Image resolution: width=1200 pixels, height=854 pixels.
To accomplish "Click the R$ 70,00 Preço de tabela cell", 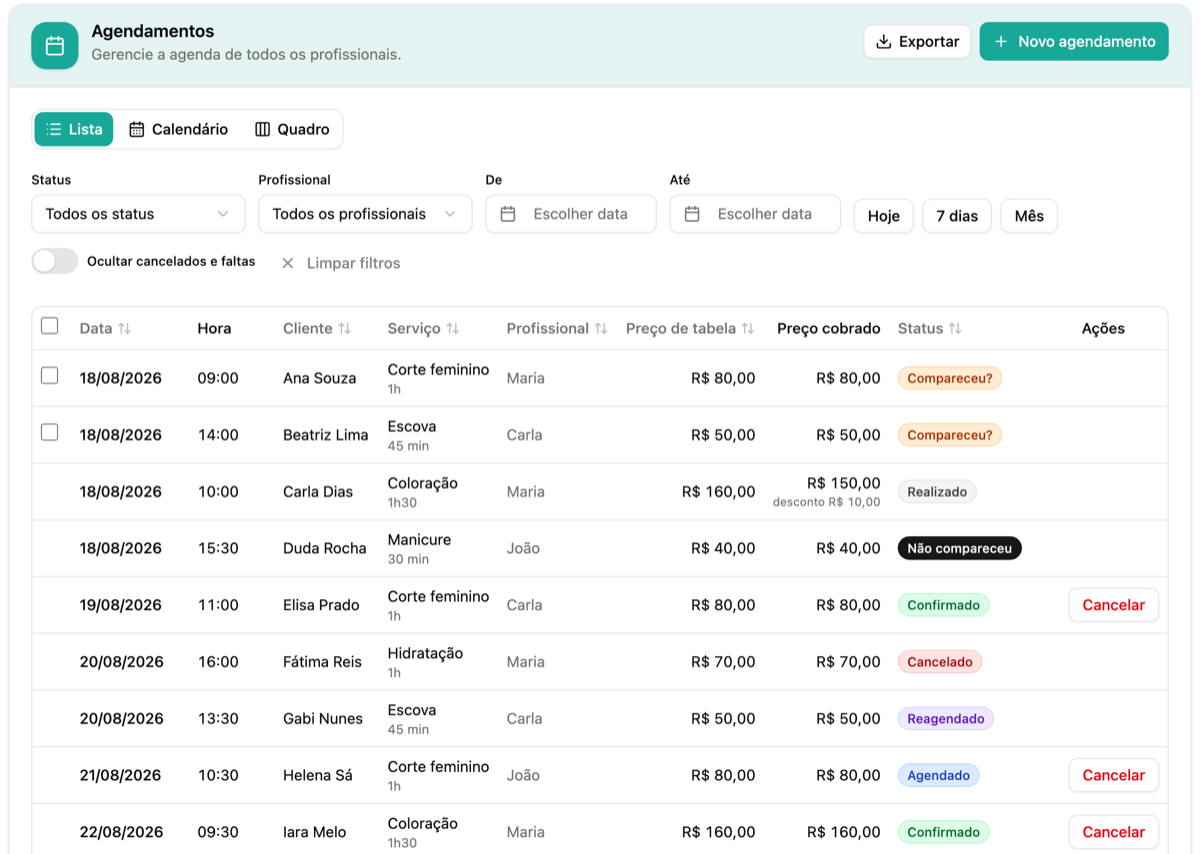I will click(723, 662).
